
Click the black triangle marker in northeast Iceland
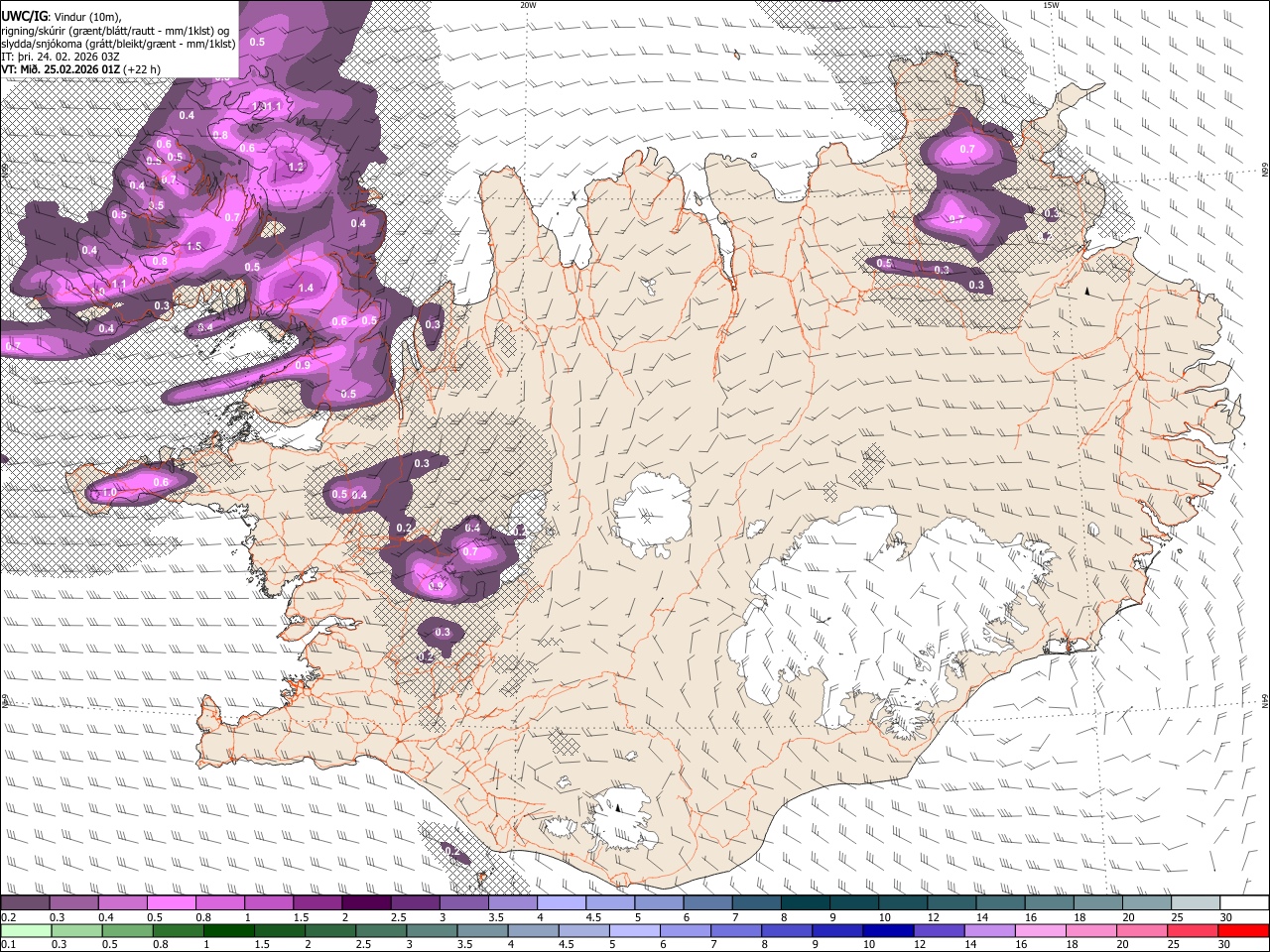pyautogui.click(x=1087, y=291)
